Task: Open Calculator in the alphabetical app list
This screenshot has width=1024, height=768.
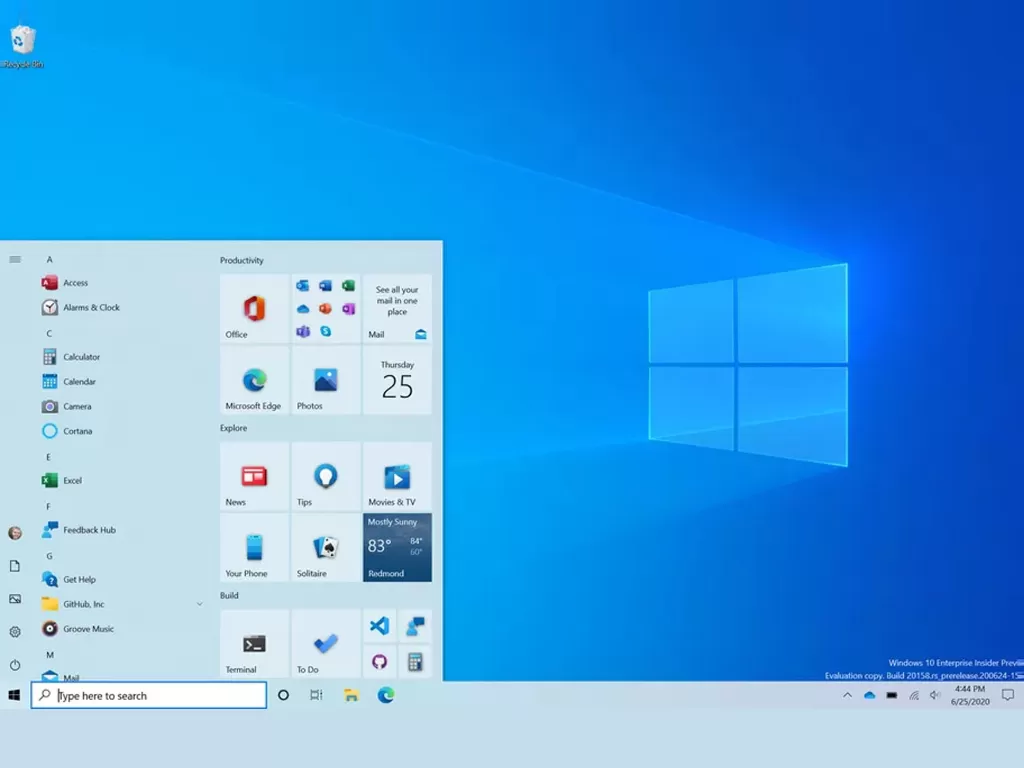Action: tap(121, 357)
